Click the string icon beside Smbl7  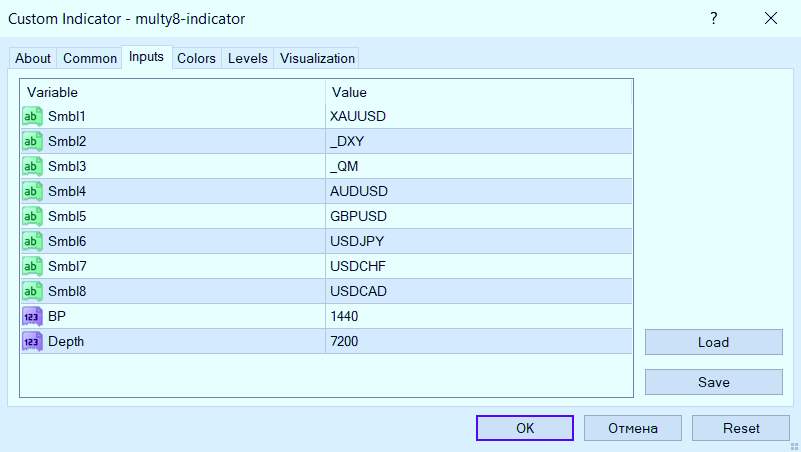tap(31, 266)
